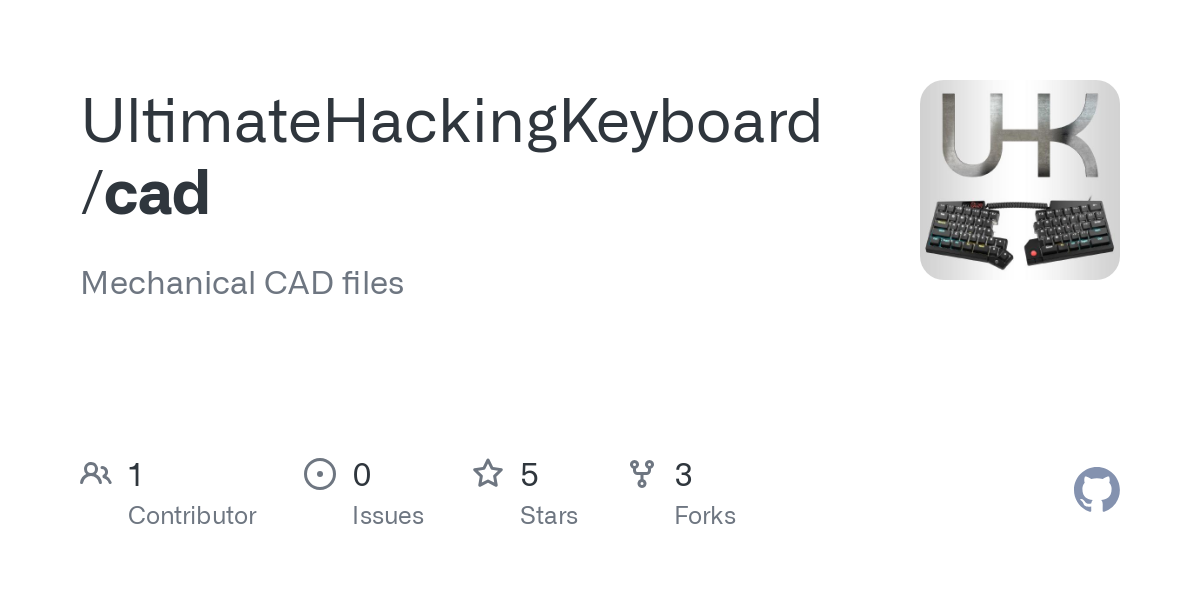
Task: Click the stars count number 5
Action: (x=530, y=475)
